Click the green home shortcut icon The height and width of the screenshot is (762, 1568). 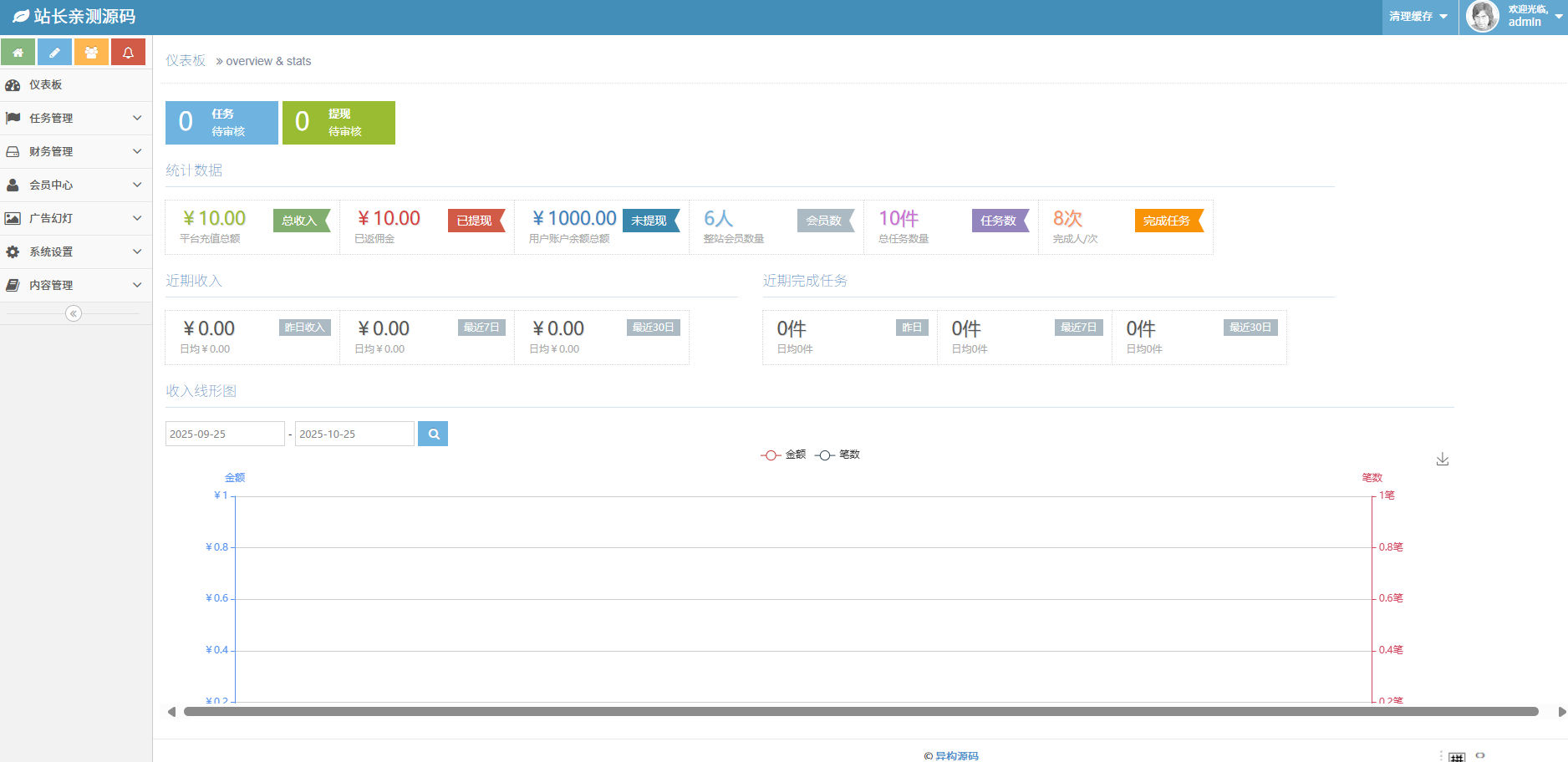pos(18,52)
